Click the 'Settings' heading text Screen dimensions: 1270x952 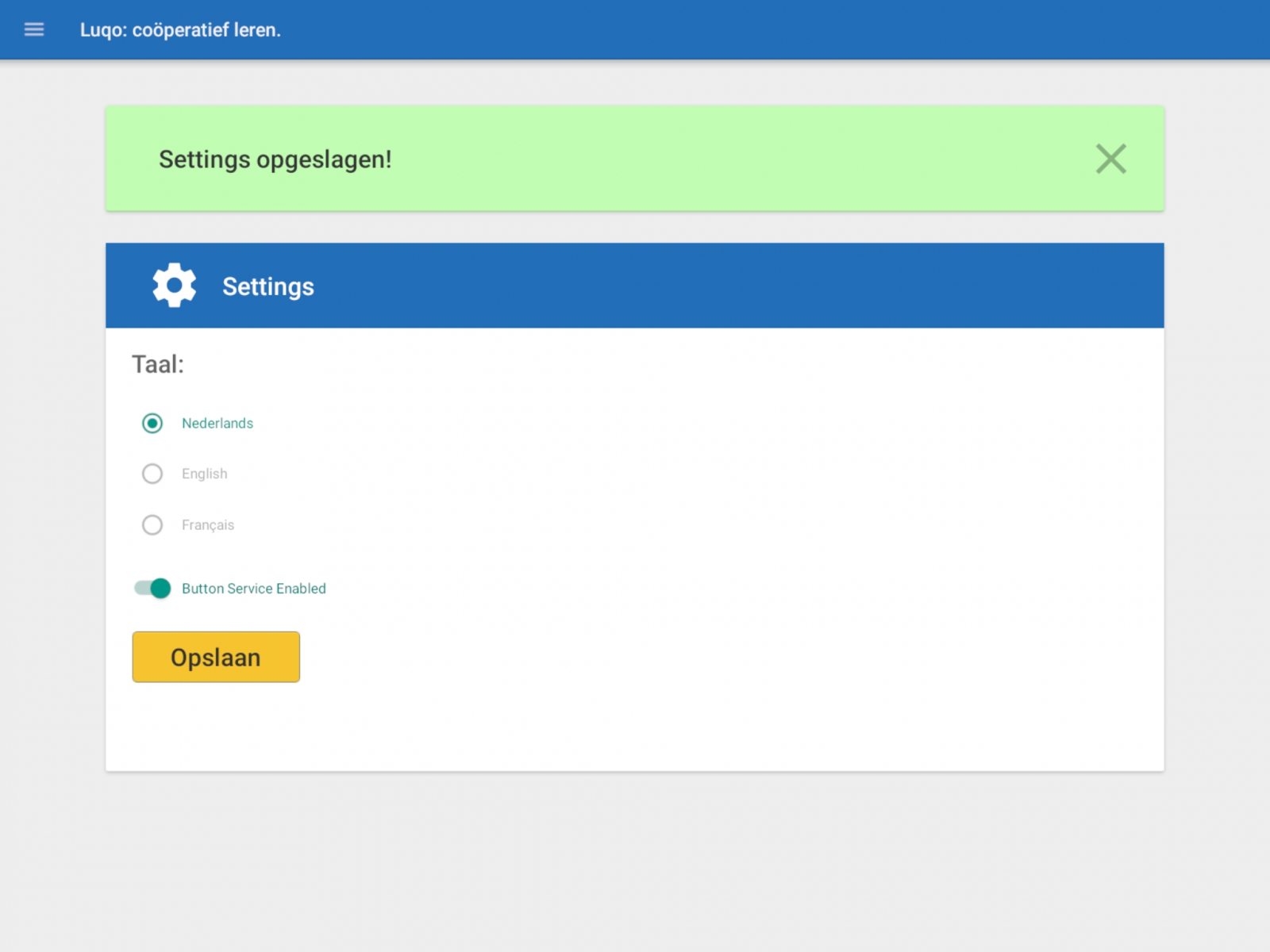(x=267, y=286)
